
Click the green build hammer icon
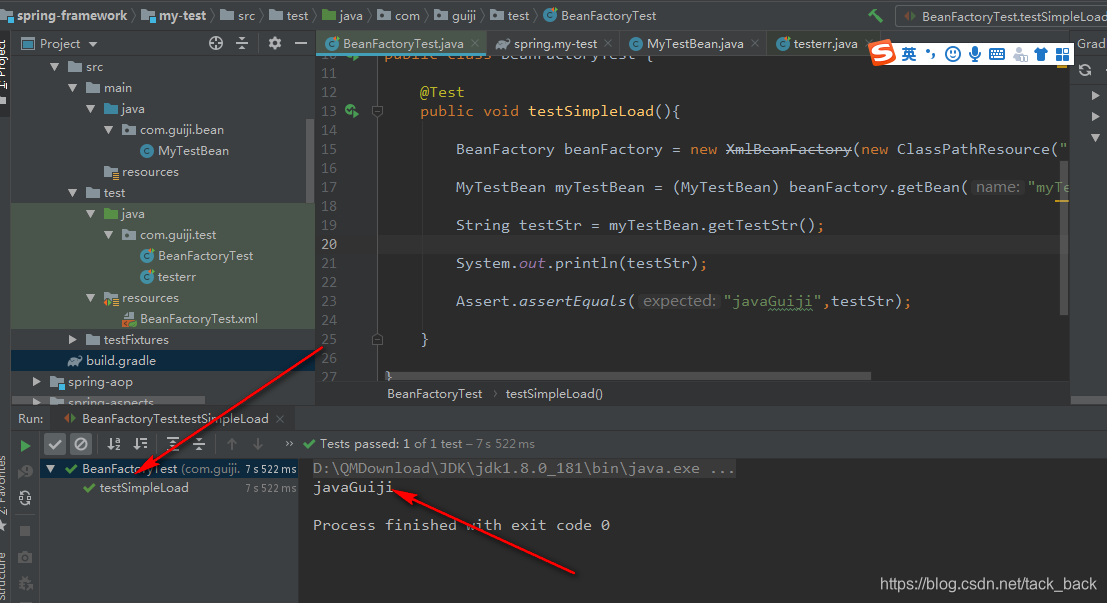click(875, 16)
